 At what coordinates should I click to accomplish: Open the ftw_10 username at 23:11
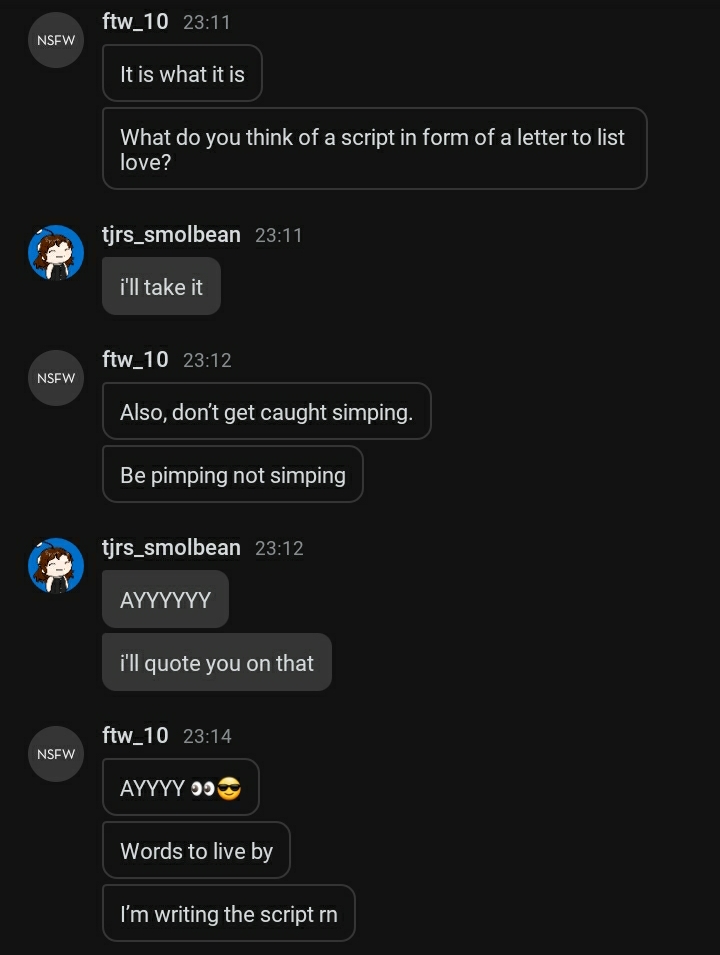[135, 21]
